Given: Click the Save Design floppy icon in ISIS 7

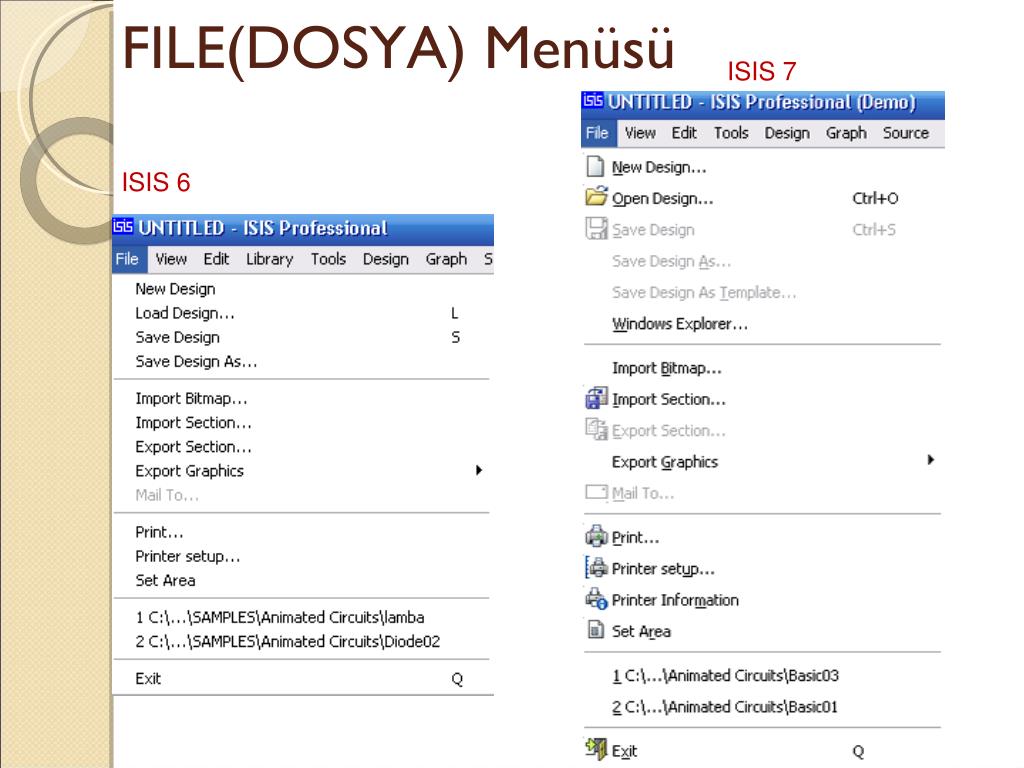Looking at the screenshot, I should pyautogui.click(x=596, y=229).
